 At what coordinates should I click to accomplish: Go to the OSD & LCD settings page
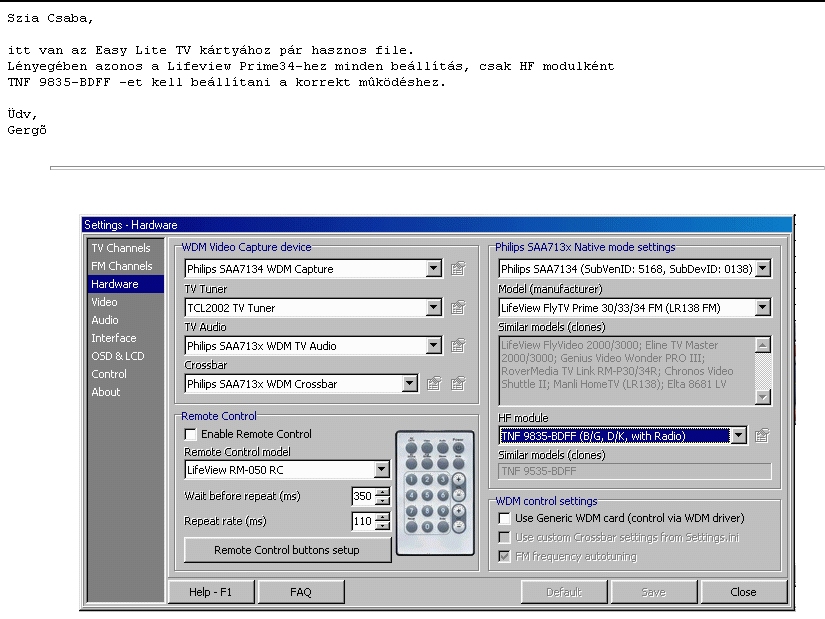(118, 356)
